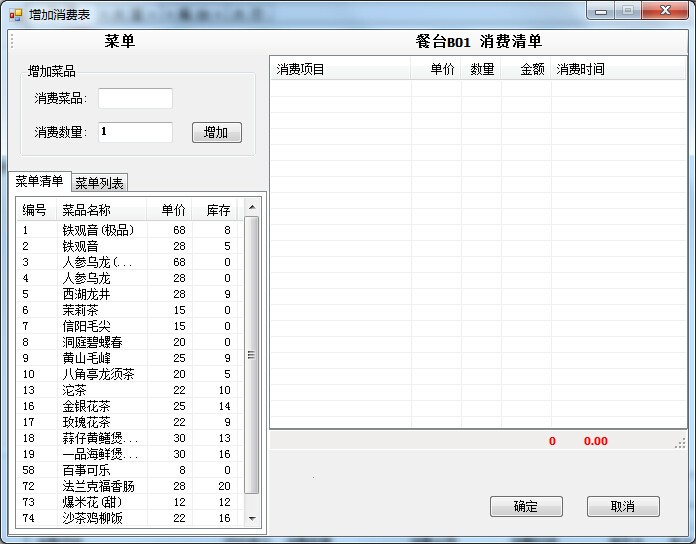This screenshot has width=696, height=544.
Task: Click the 增加 button
Action: point(217,132)
